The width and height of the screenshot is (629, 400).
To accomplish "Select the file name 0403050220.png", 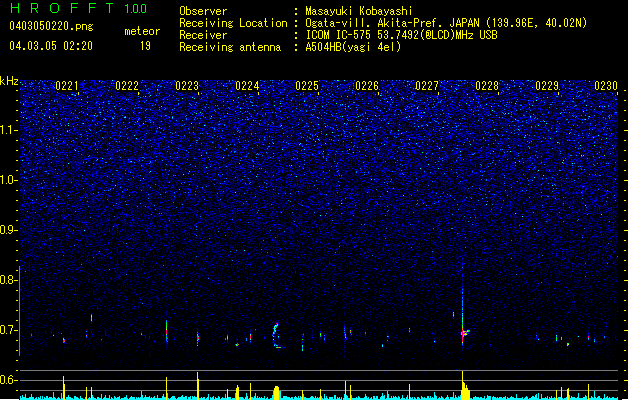I will click(x=51, y=26).
